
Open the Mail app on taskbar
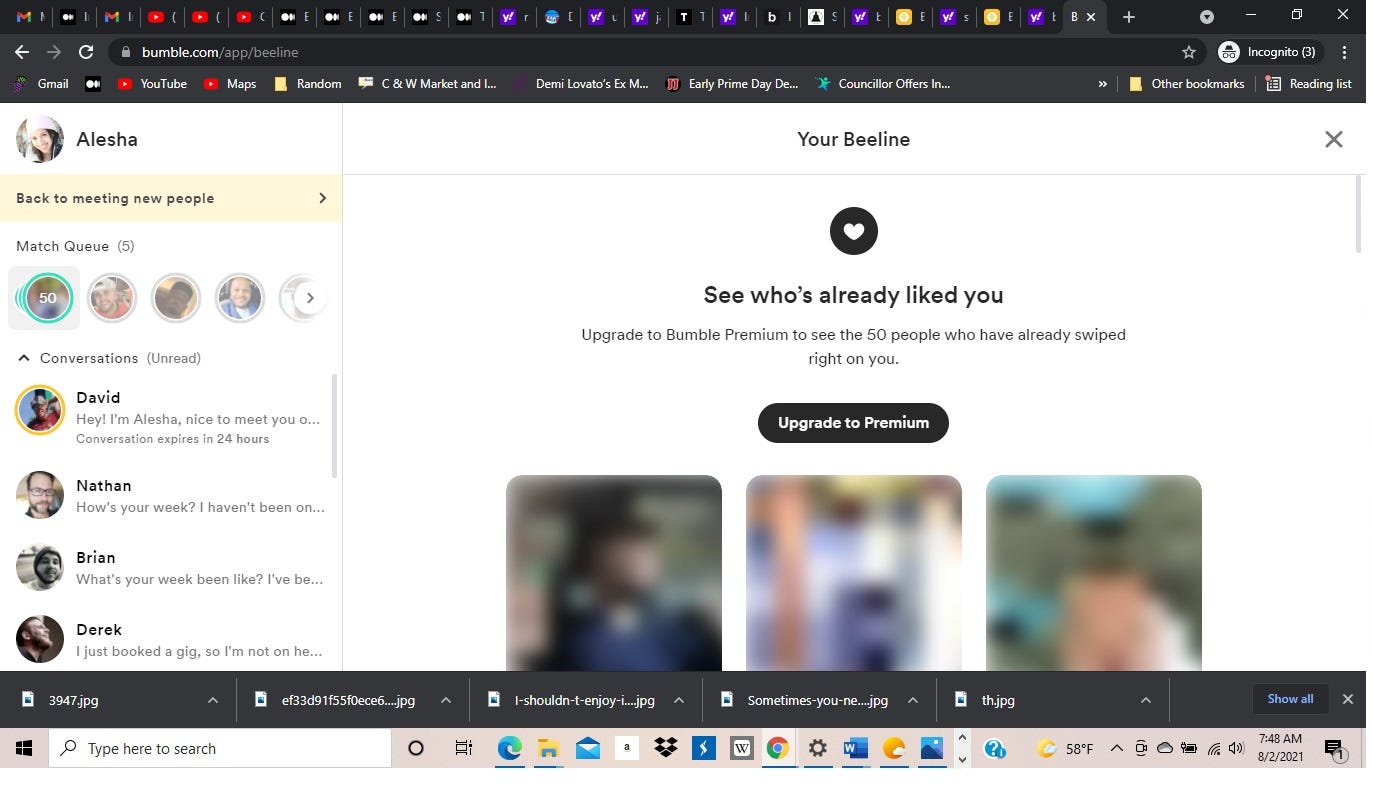(x=587, y=748)
